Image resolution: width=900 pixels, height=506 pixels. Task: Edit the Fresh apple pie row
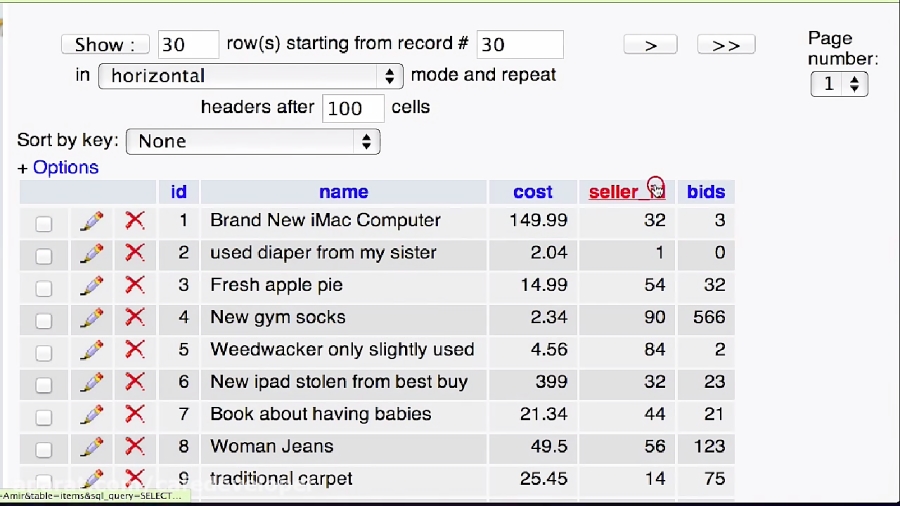[92, 285]
